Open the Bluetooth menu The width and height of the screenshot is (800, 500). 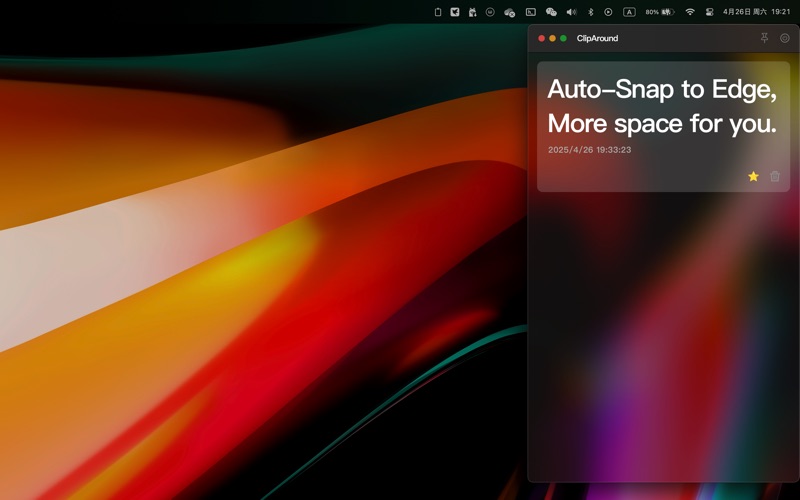(x=590, y=12)
